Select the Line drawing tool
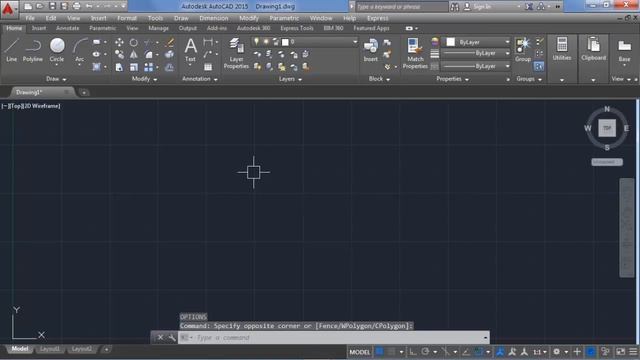640x360 pixels. (x=11, y=50)
